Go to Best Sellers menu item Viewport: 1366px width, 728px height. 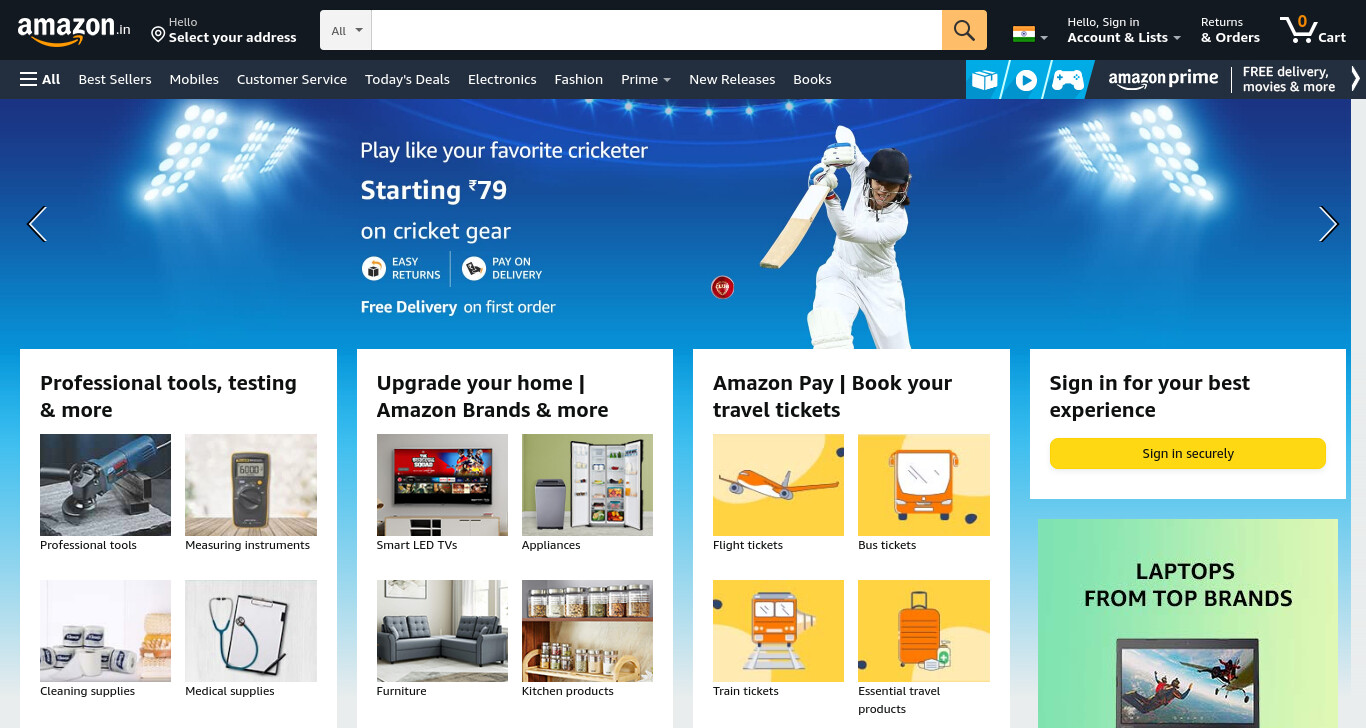coord(115,79)
